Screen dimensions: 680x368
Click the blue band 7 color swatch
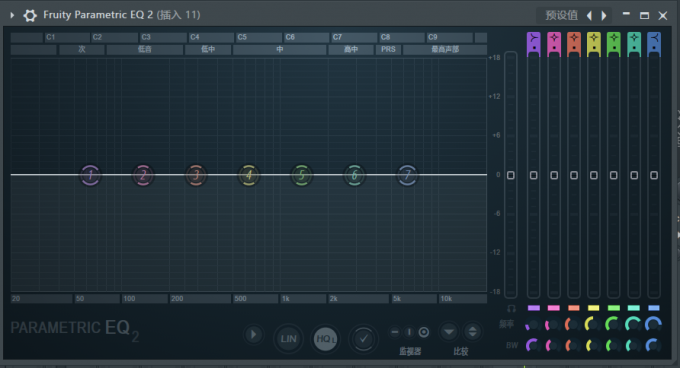tap(654, 308)
